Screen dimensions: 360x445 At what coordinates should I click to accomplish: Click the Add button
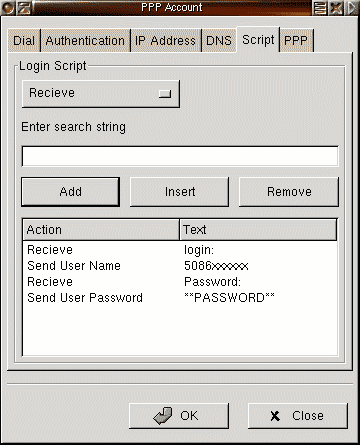[x=70, y=192]
